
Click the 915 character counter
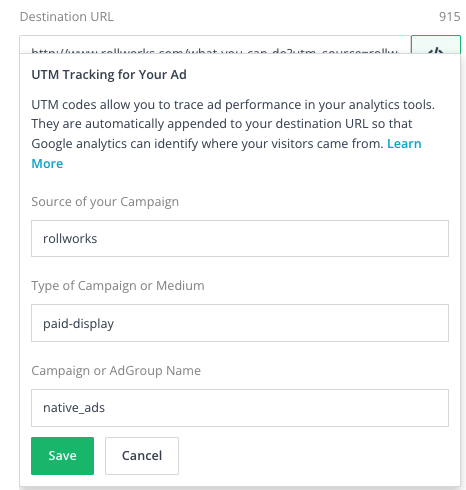pos(450,16)
